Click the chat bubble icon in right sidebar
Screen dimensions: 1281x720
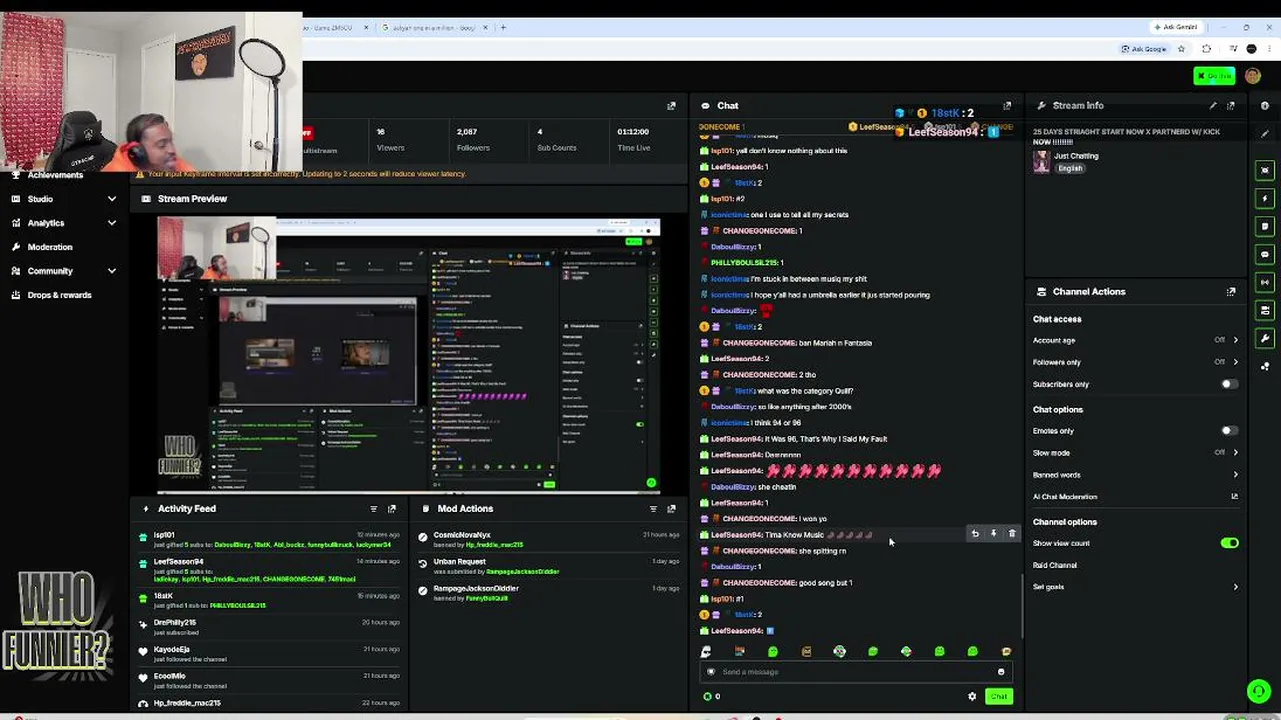(x=1265, y=254)
